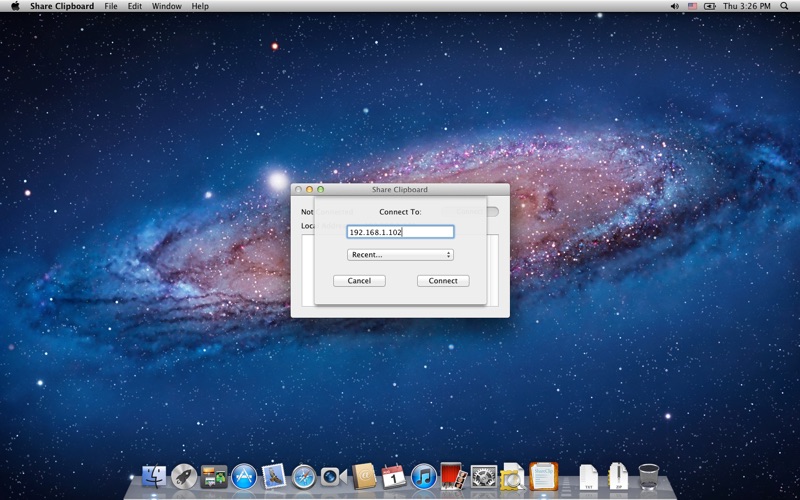Open the Trash in the Dock
The width and height of the screenshot is (800, 500).
tap(649, 476)
